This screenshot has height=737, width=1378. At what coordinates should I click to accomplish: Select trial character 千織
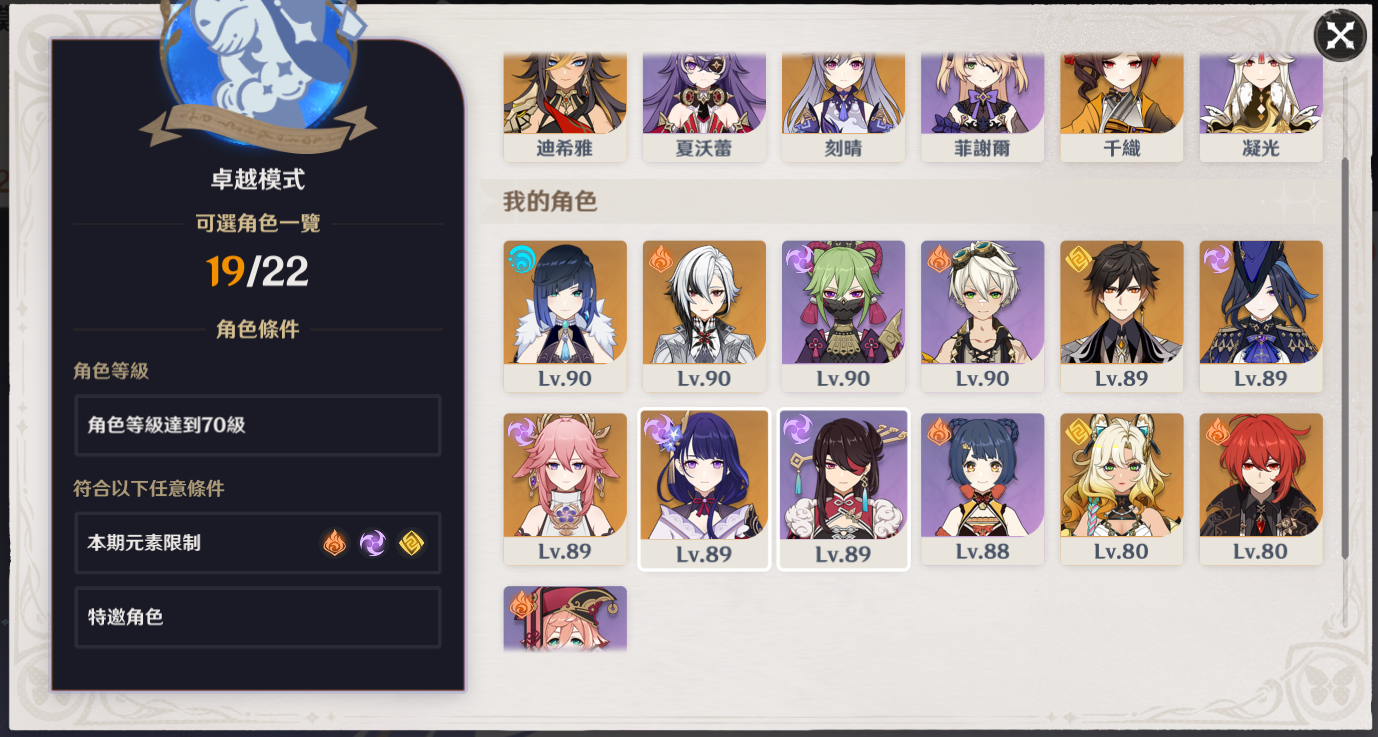(1121, 107)
